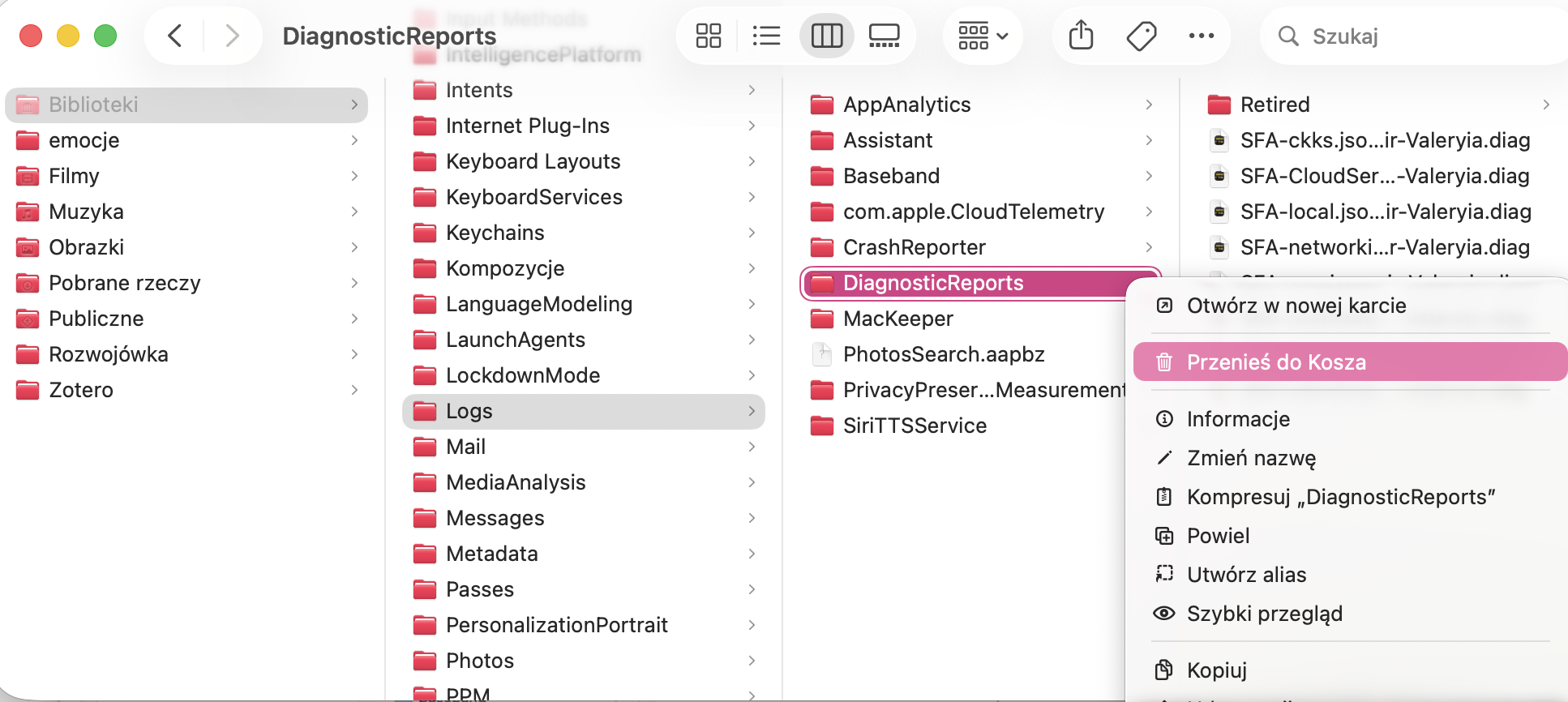
Task: Click the Szukaj search field
Action: (1414, 36)
